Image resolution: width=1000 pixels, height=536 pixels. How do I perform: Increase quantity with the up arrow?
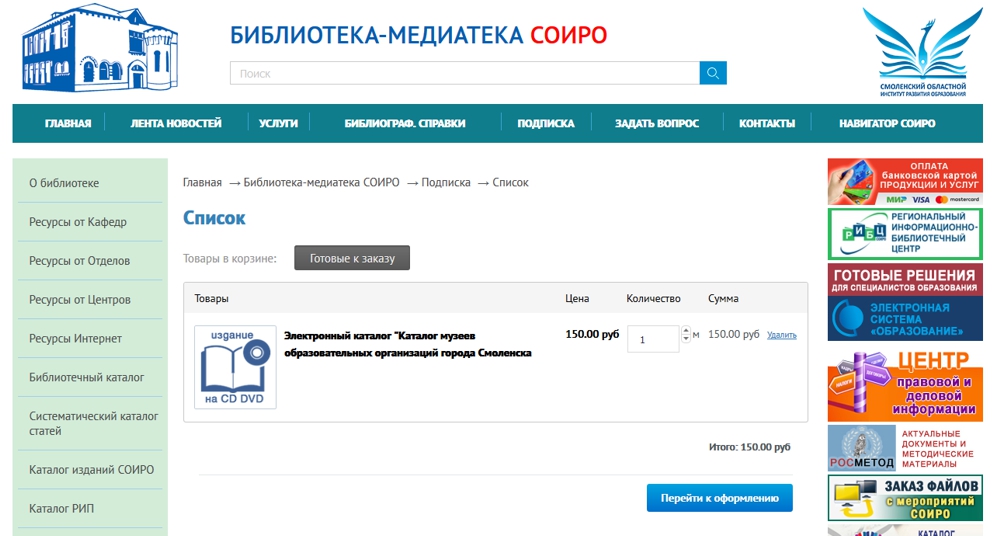pyautogui.click(x=686, y=331)
